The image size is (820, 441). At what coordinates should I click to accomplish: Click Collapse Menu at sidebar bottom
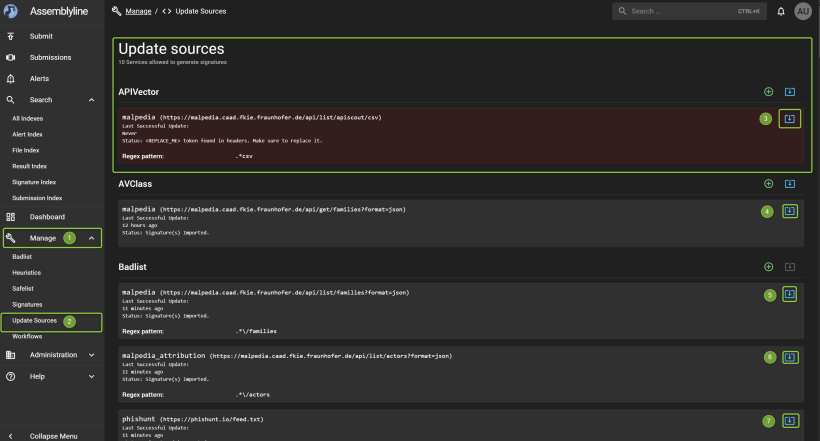(53, 436)
